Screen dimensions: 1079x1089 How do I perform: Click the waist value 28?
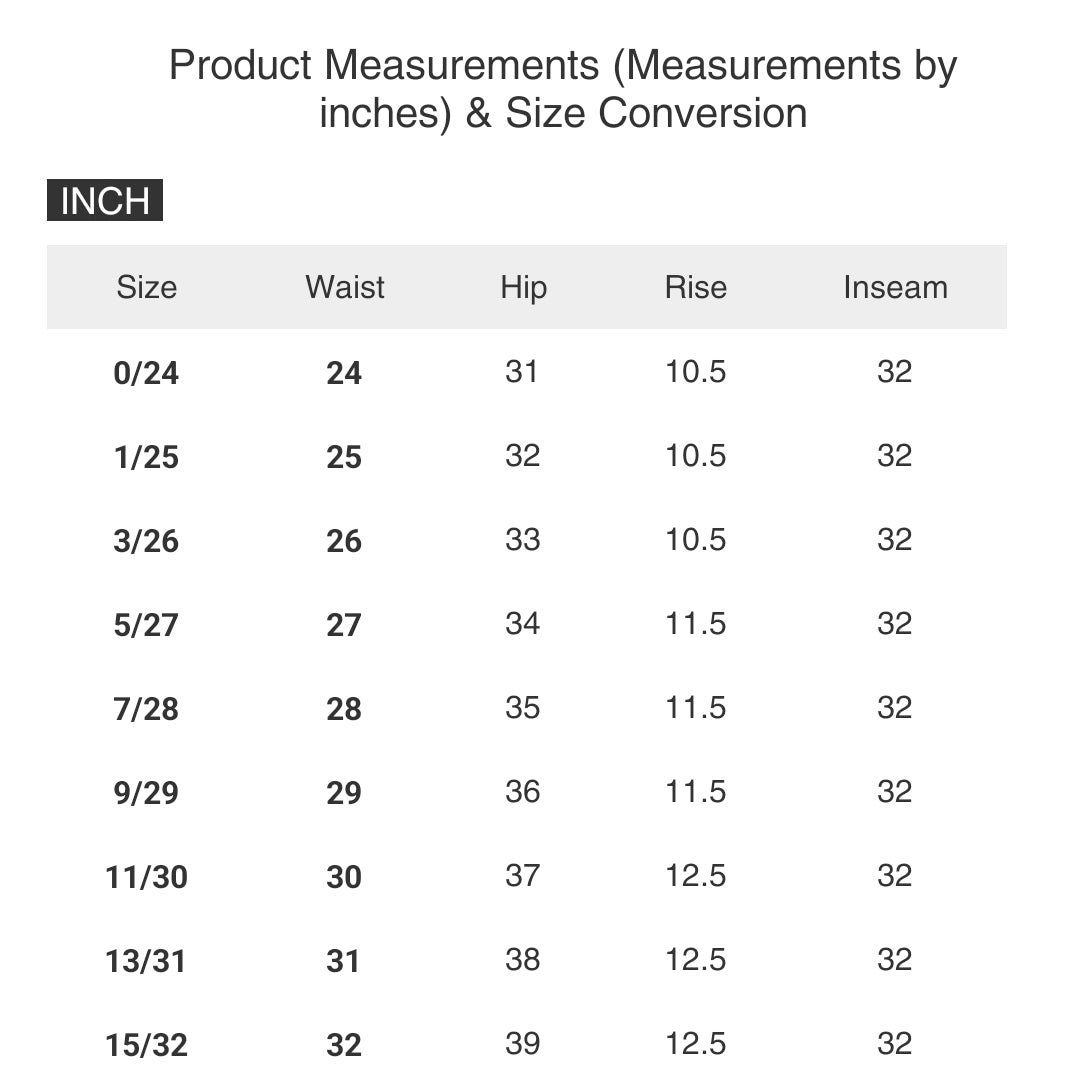click(x=344, y=709)
